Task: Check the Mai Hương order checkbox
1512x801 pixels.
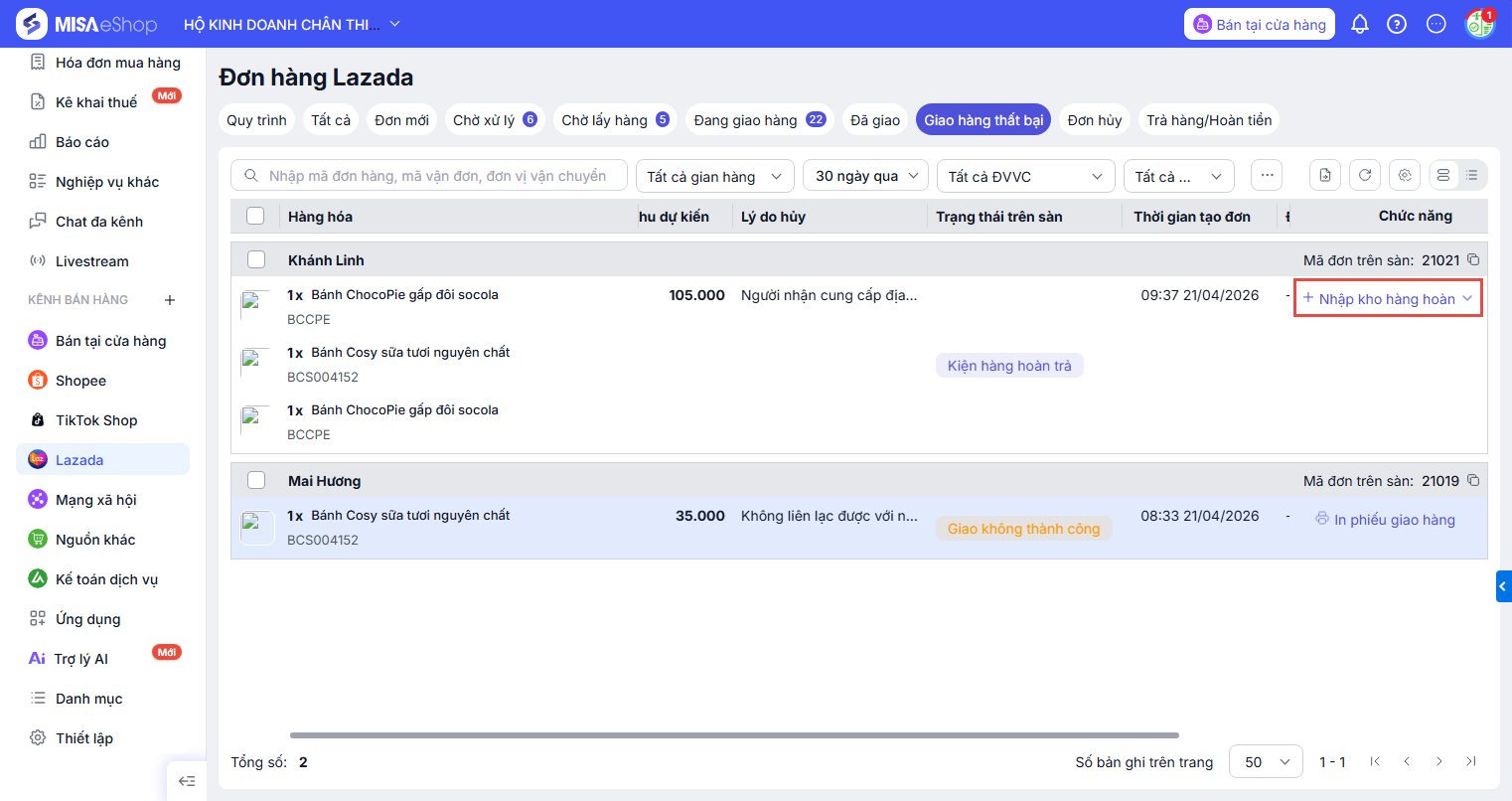Action: (256, 480)
